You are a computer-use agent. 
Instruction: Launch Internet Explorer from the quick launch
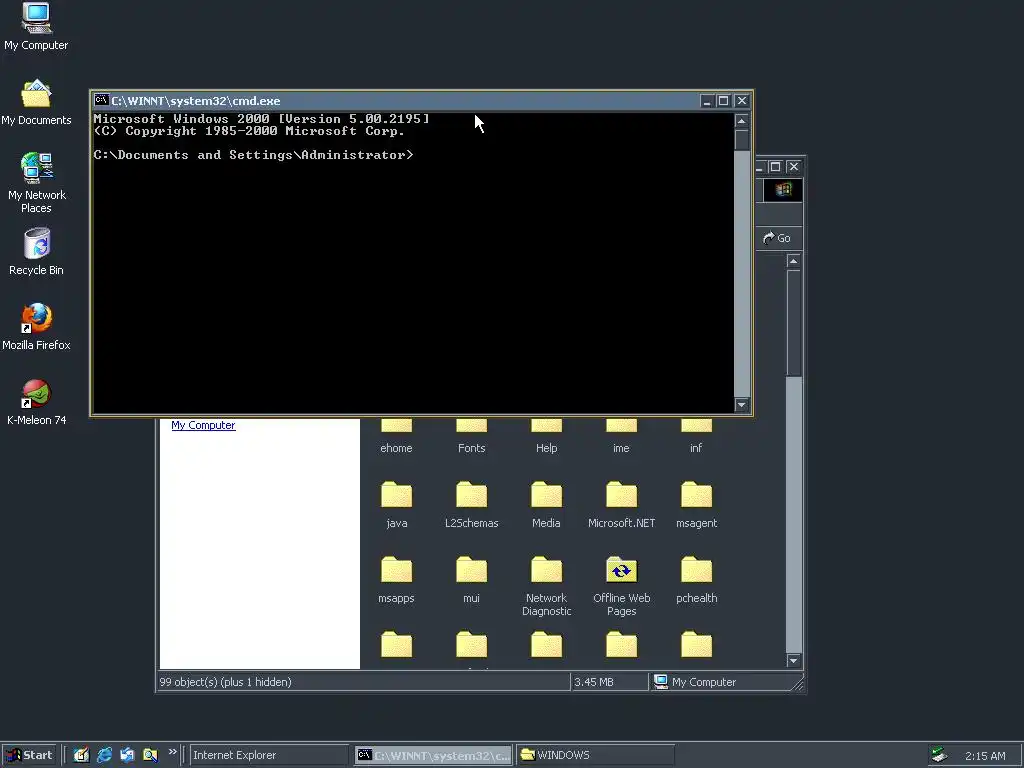pyautogui.click(x=104, y=755)
